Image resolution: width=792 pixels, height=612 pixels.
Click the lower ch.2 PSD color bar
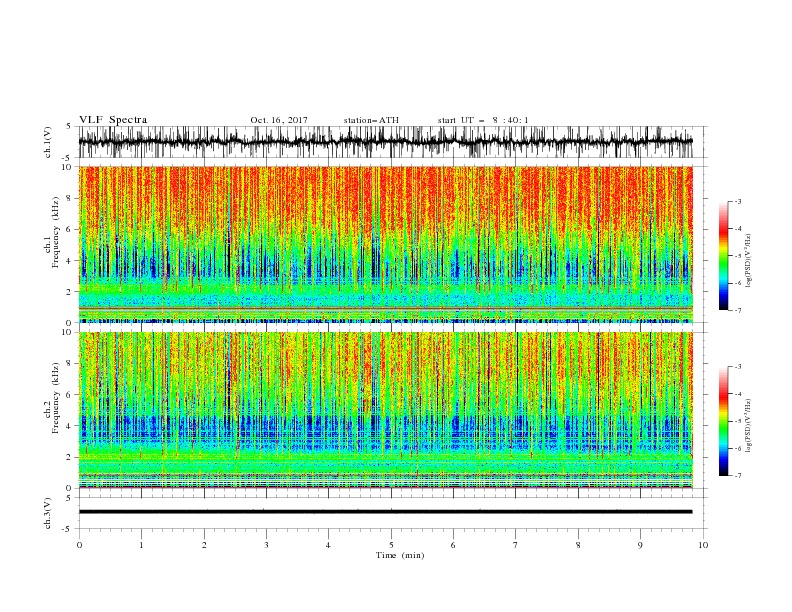click(x=723, y=421)
